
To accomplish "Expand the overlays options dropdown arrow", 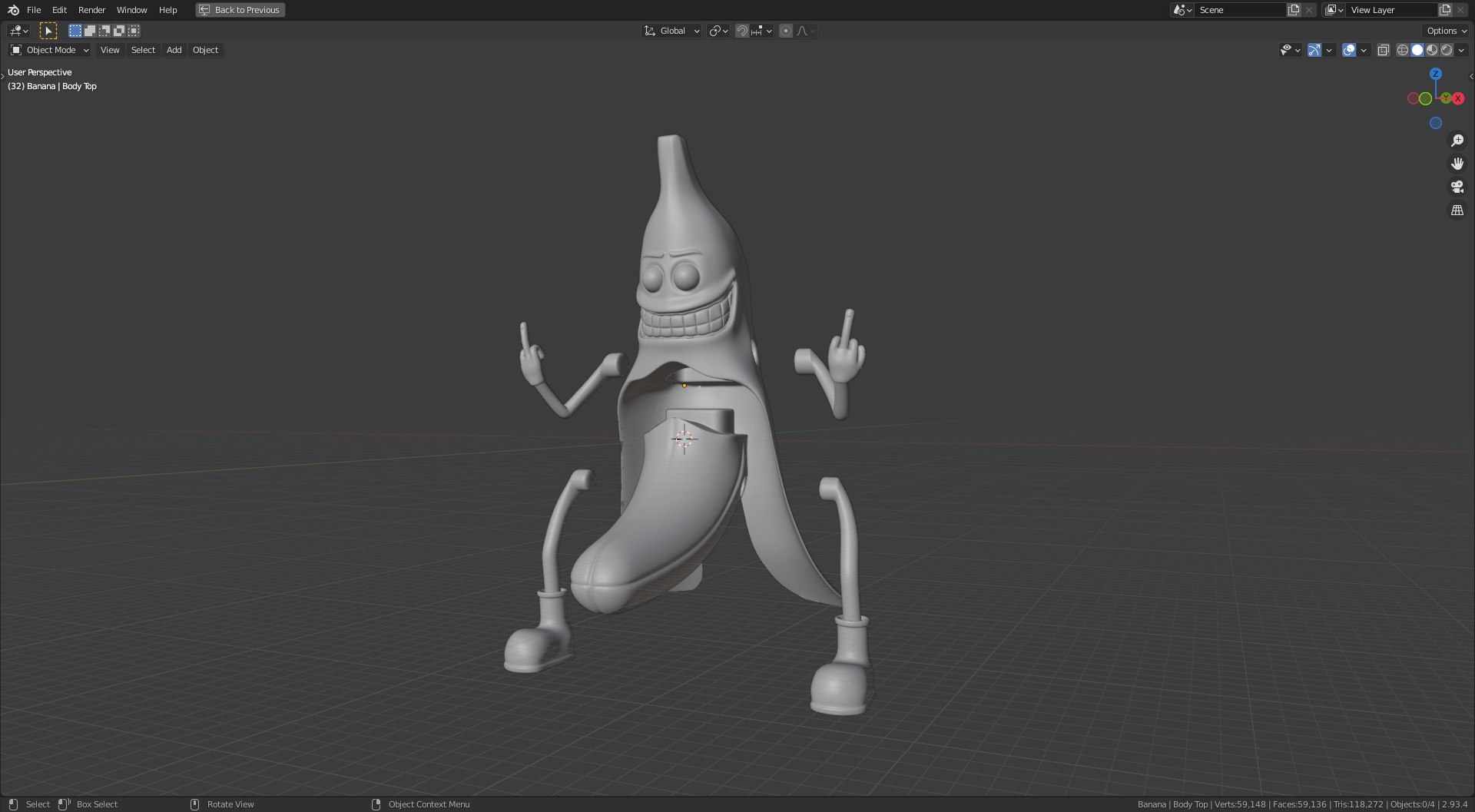I will coord(1364,50).
